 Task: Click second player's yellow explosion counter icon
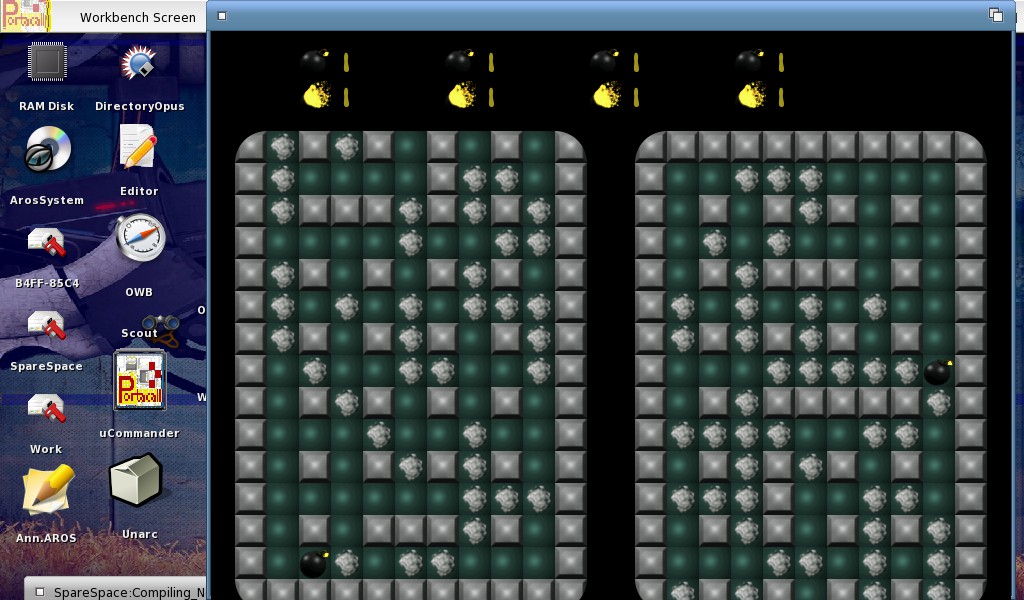(x=462, y=95)
